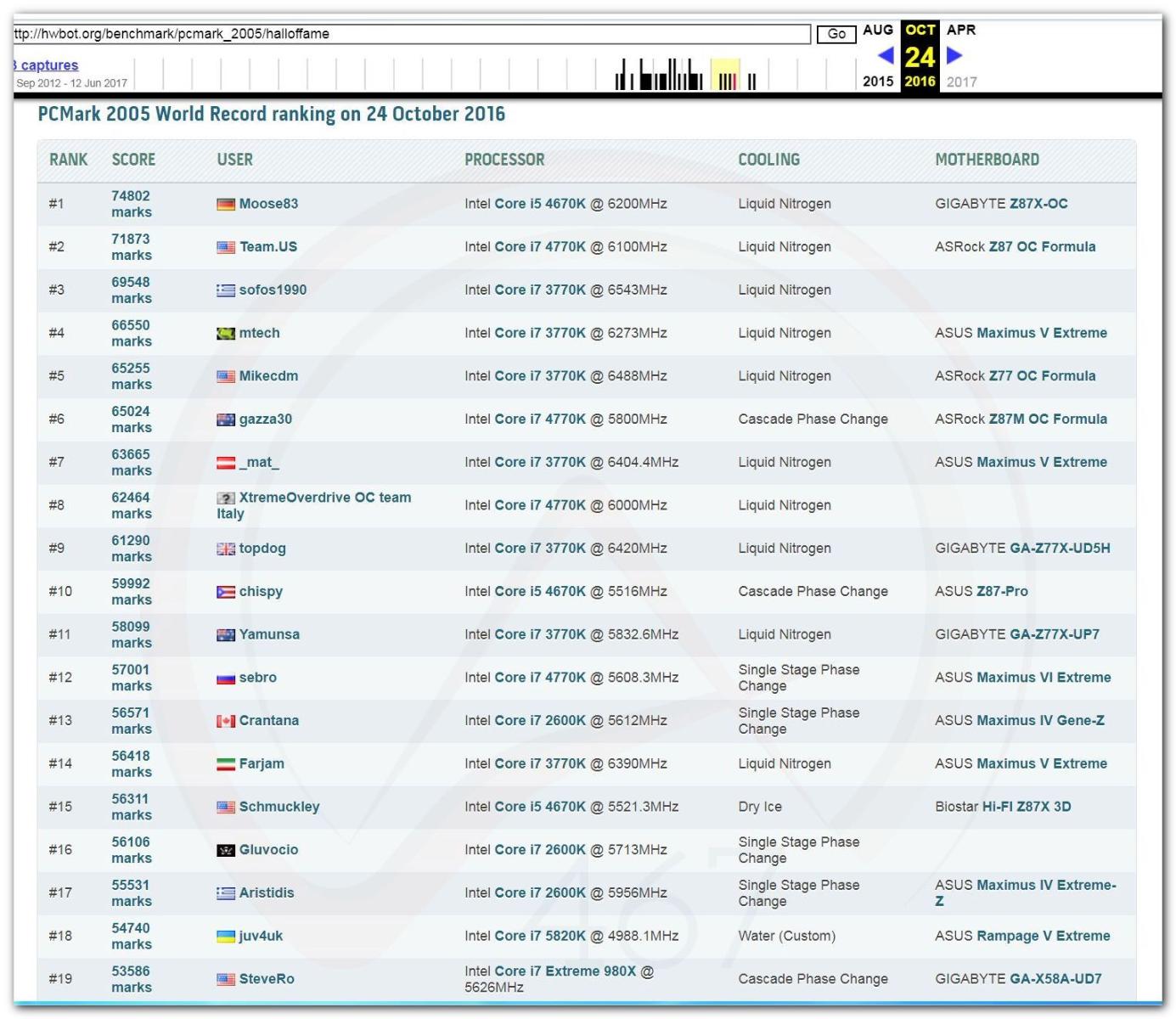Viewport: 1176px width, 1019px height.
Task: Go to previous capture with the left arrow
Action: (885, 56)
